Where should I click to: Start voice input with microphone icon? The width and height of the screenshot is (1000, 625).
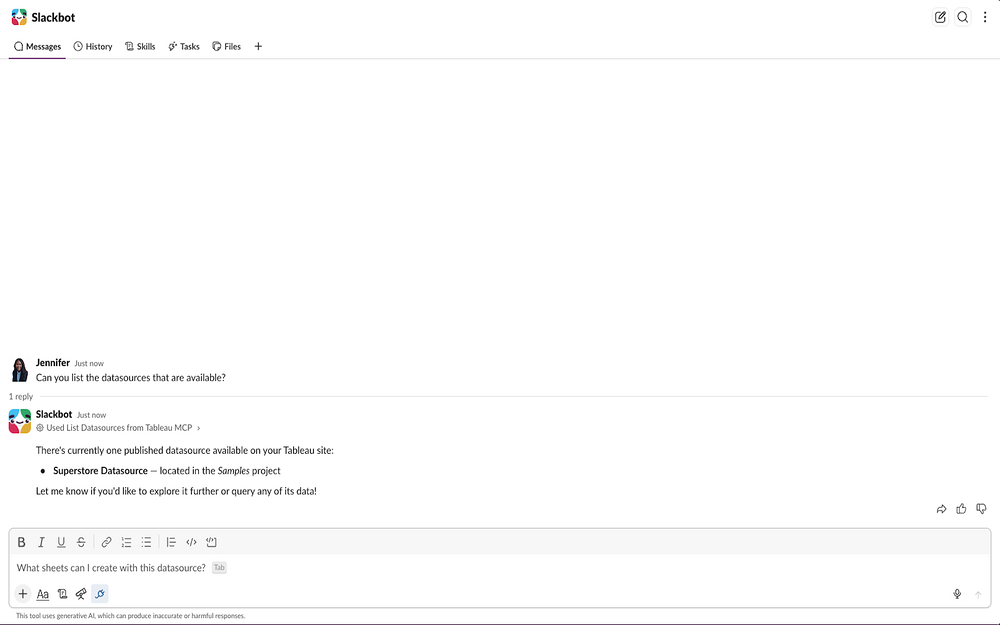957,594
